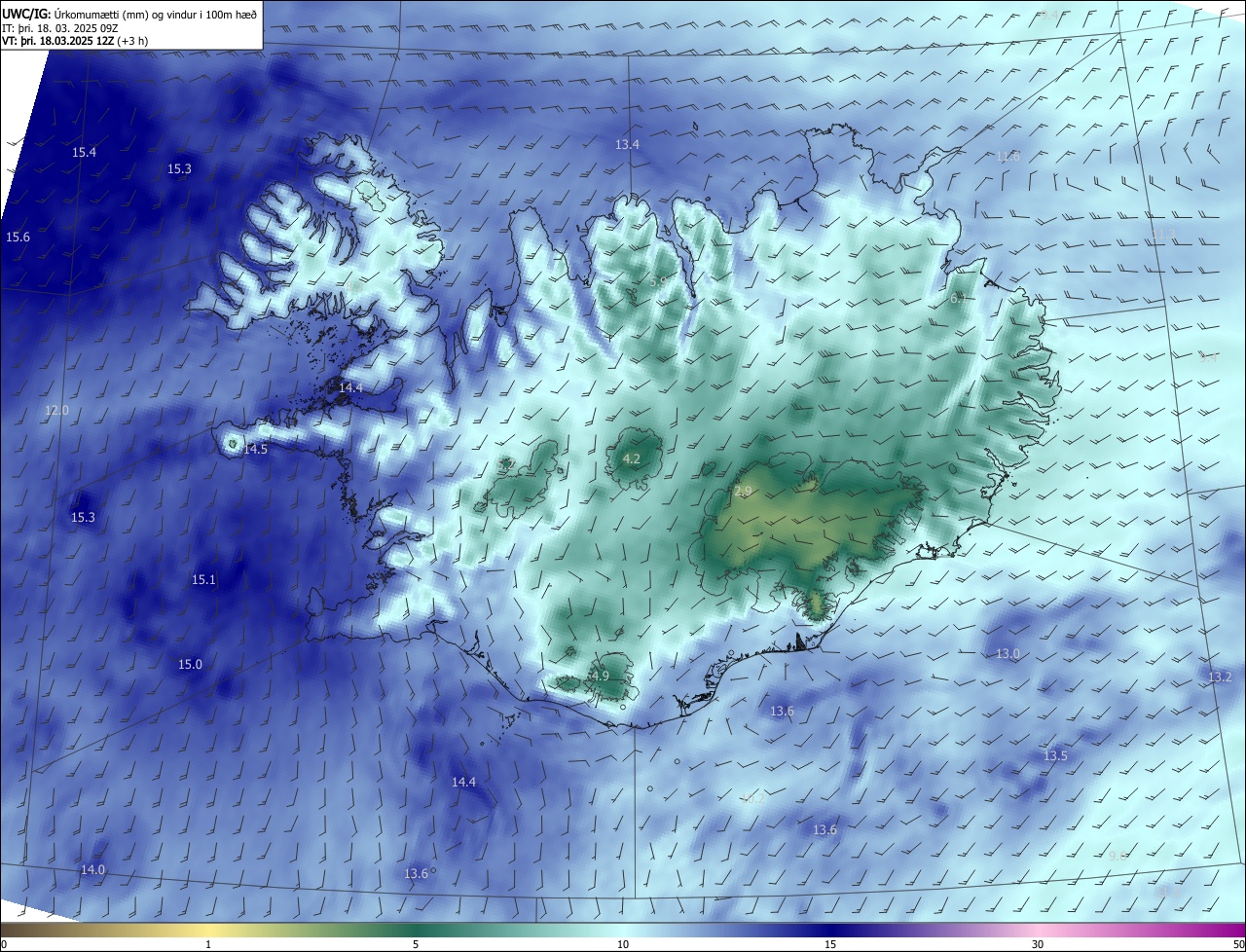
Task: Click the 14.4 value in Breiðafjörður bay
Action: click(x=350, y=388)
